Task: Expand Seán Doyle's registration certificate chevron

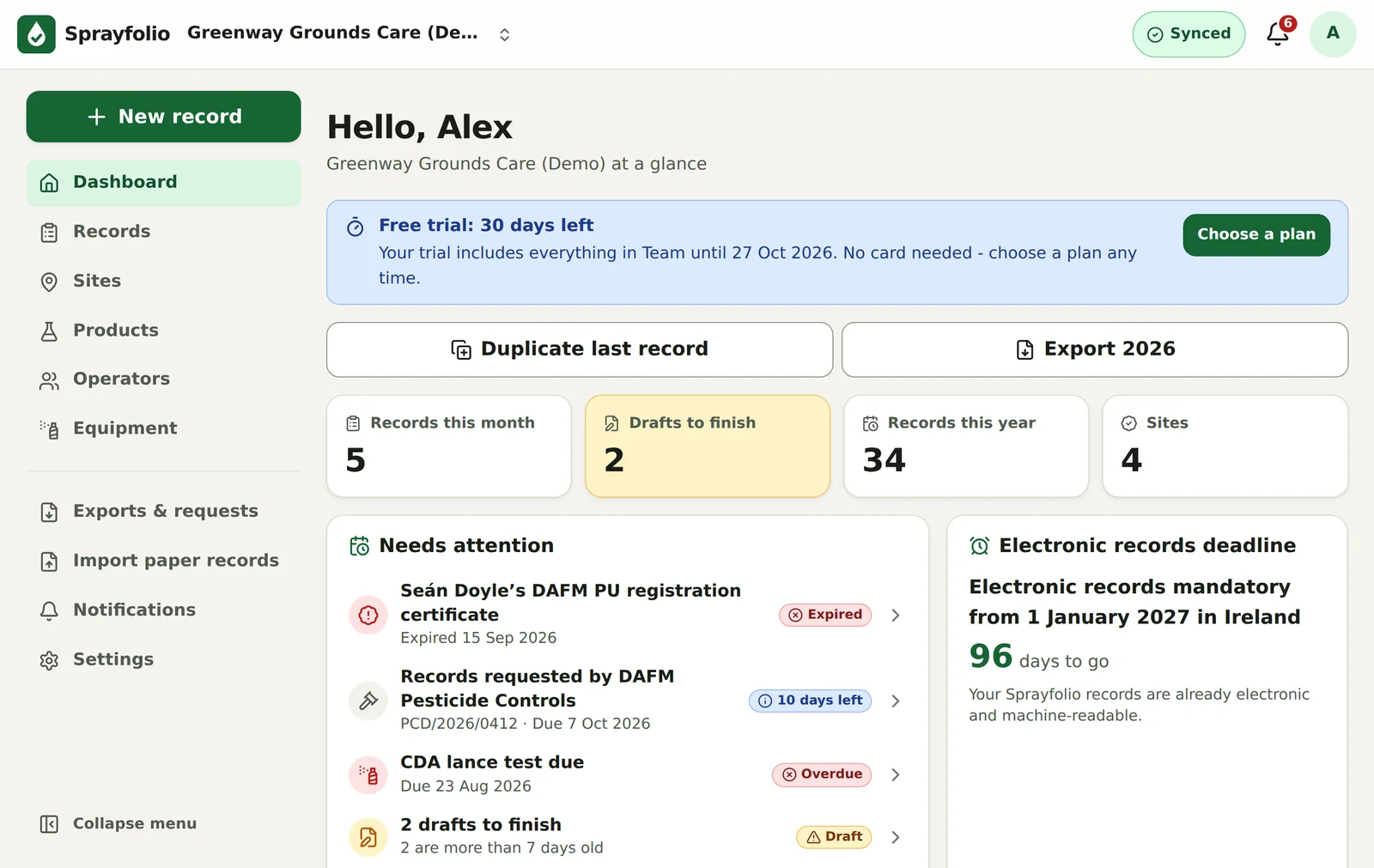Action: 896,616
